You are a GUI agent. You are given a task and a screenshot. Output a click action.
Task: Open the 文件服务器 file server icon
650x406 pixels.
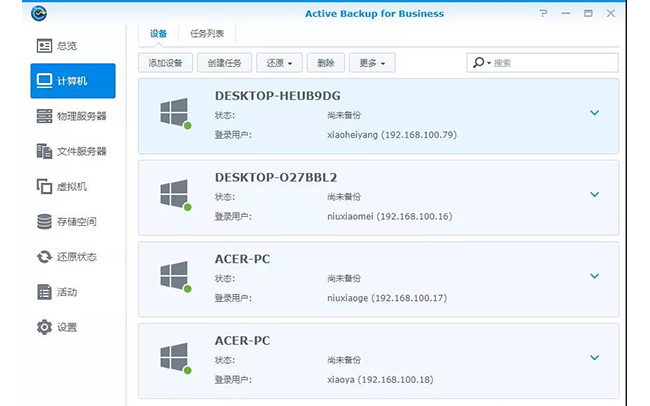44,151
